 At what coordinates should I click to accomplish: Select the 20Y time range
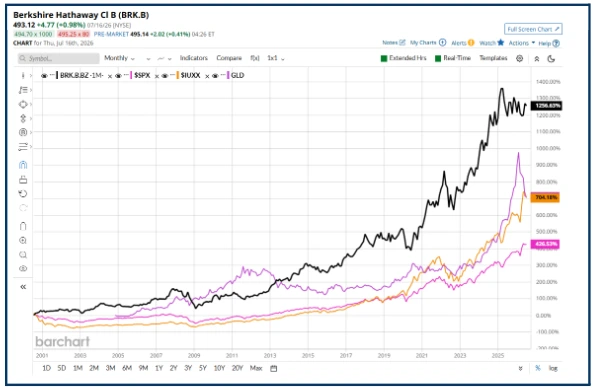(x=237, y=368)
